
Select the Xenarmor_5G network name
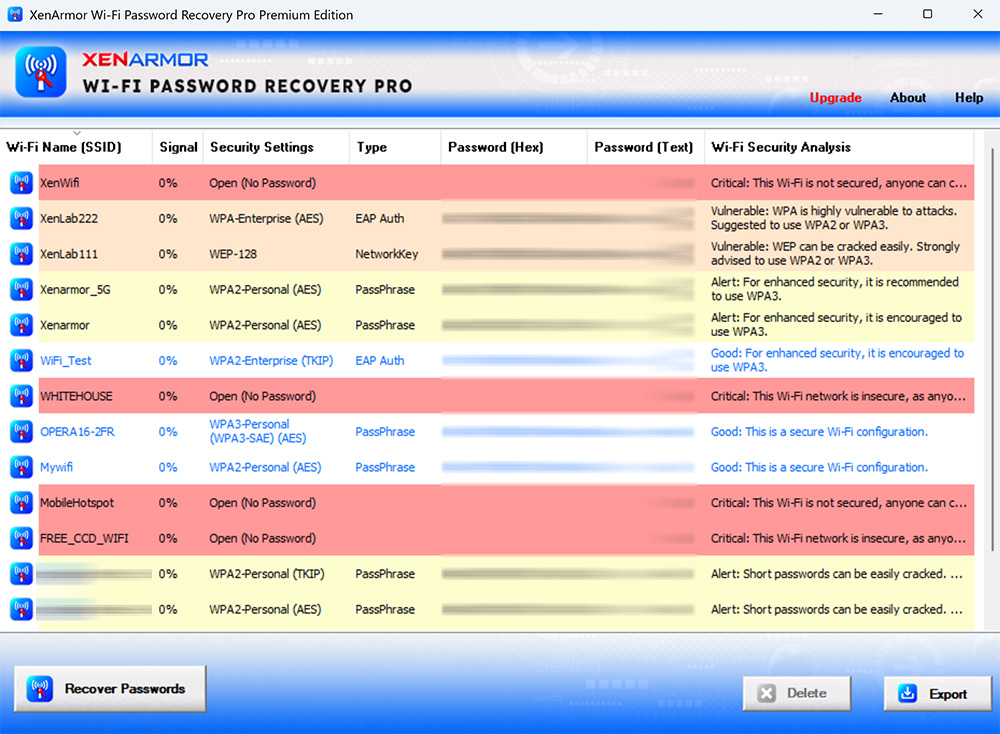pos(75,290)
